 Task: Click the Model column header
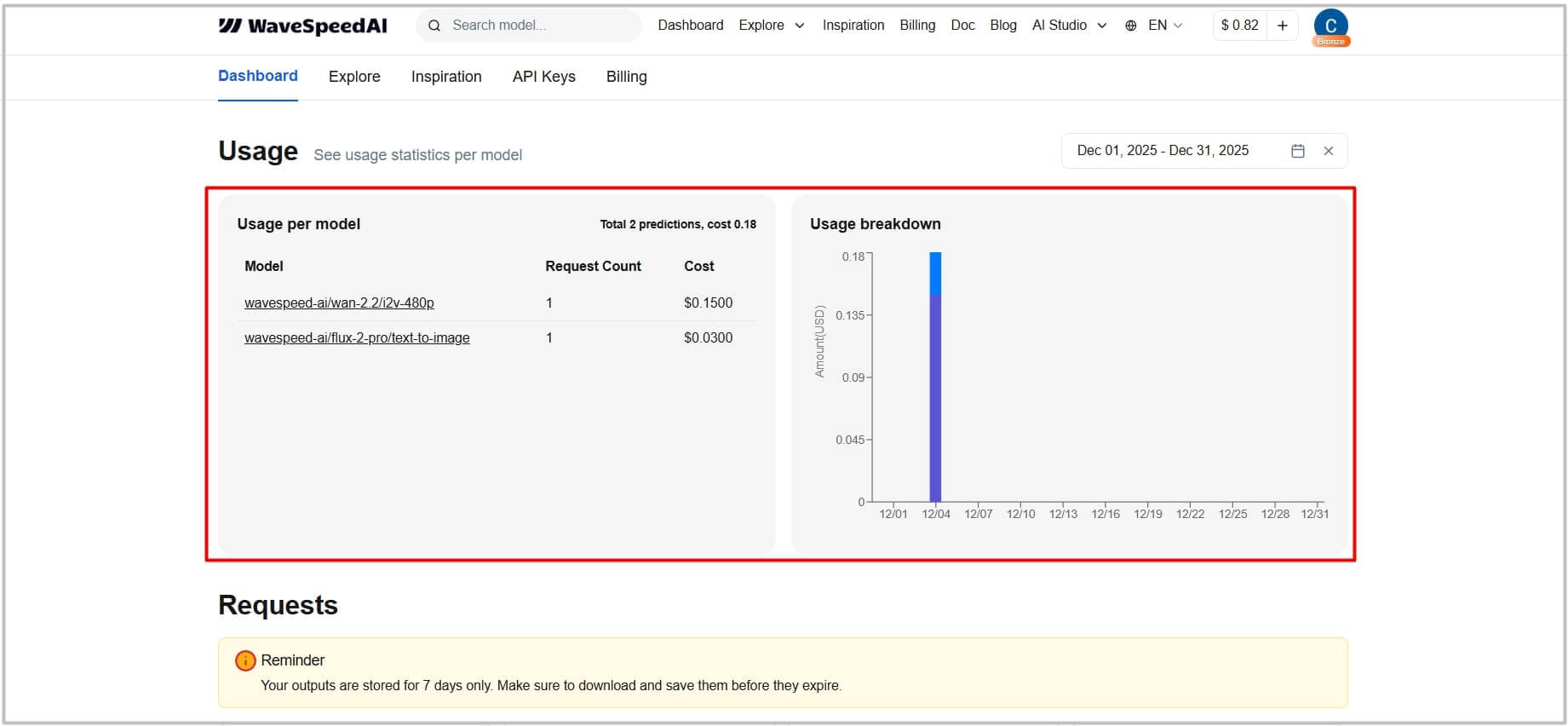tap(264, 266)
